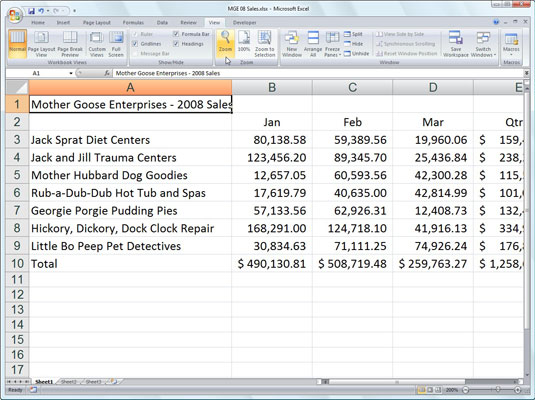Click the Select All corner box

click(x=17, y=87)
